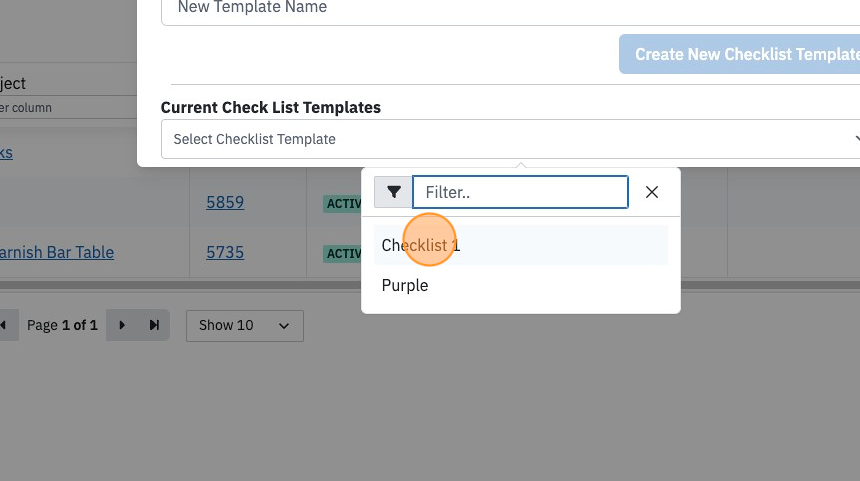Go to next page arrow
This screenshot has height=481, width=860.
coord(122,325)
